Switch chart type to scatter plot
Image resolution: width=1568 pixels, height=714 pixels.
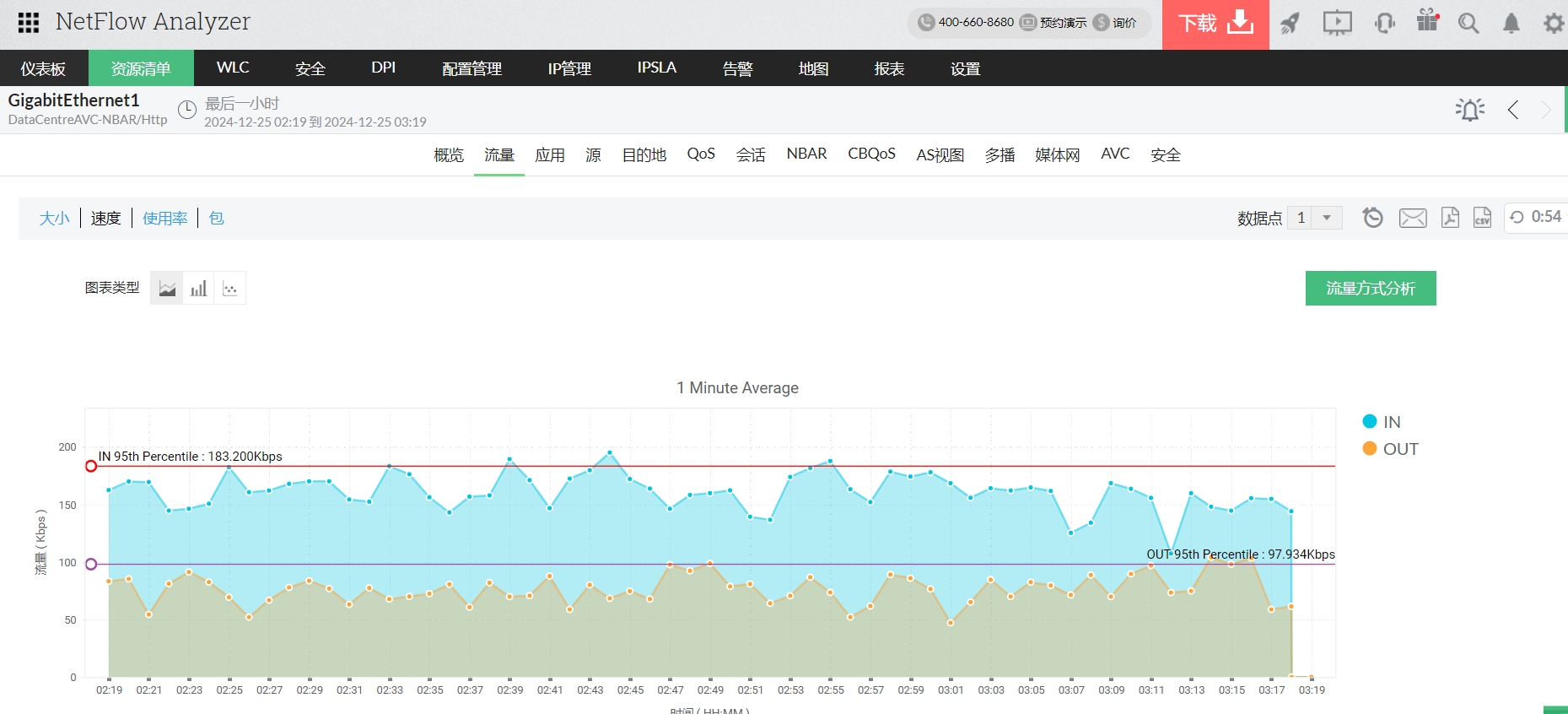[229, 289]
